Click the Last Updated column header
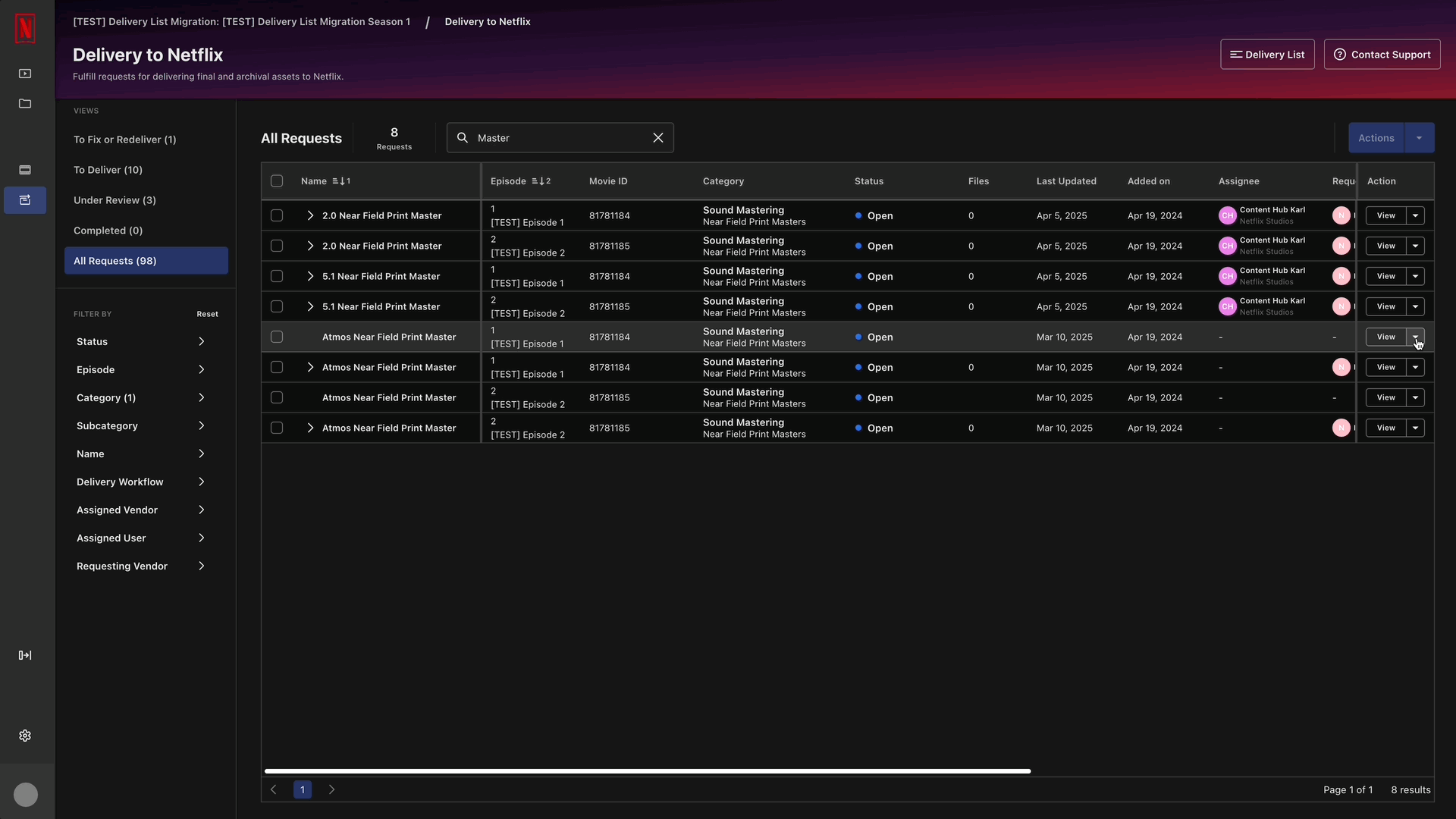Viewport: 1456px width, 819px height. tap(1066, 181)
